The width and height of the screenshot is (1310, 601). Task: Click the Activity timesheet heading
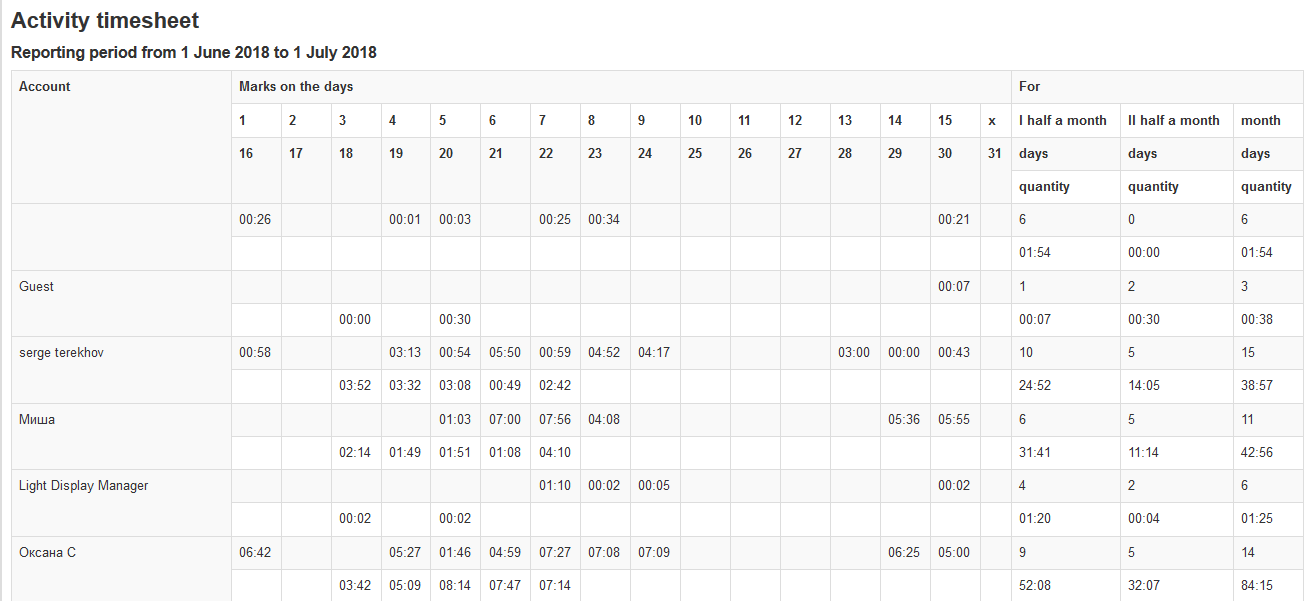click(105, 20)
